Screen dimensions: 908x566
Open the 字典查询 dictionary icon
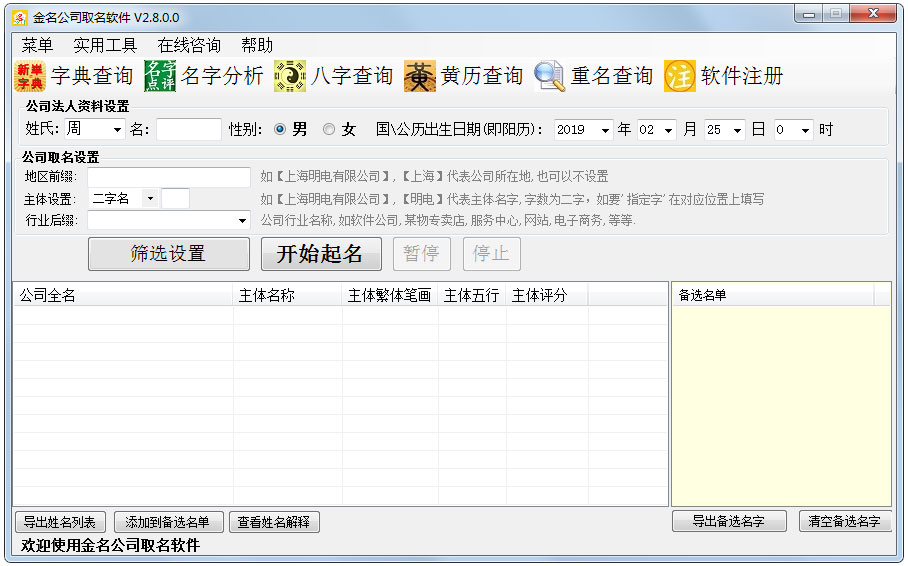(30, 76)
